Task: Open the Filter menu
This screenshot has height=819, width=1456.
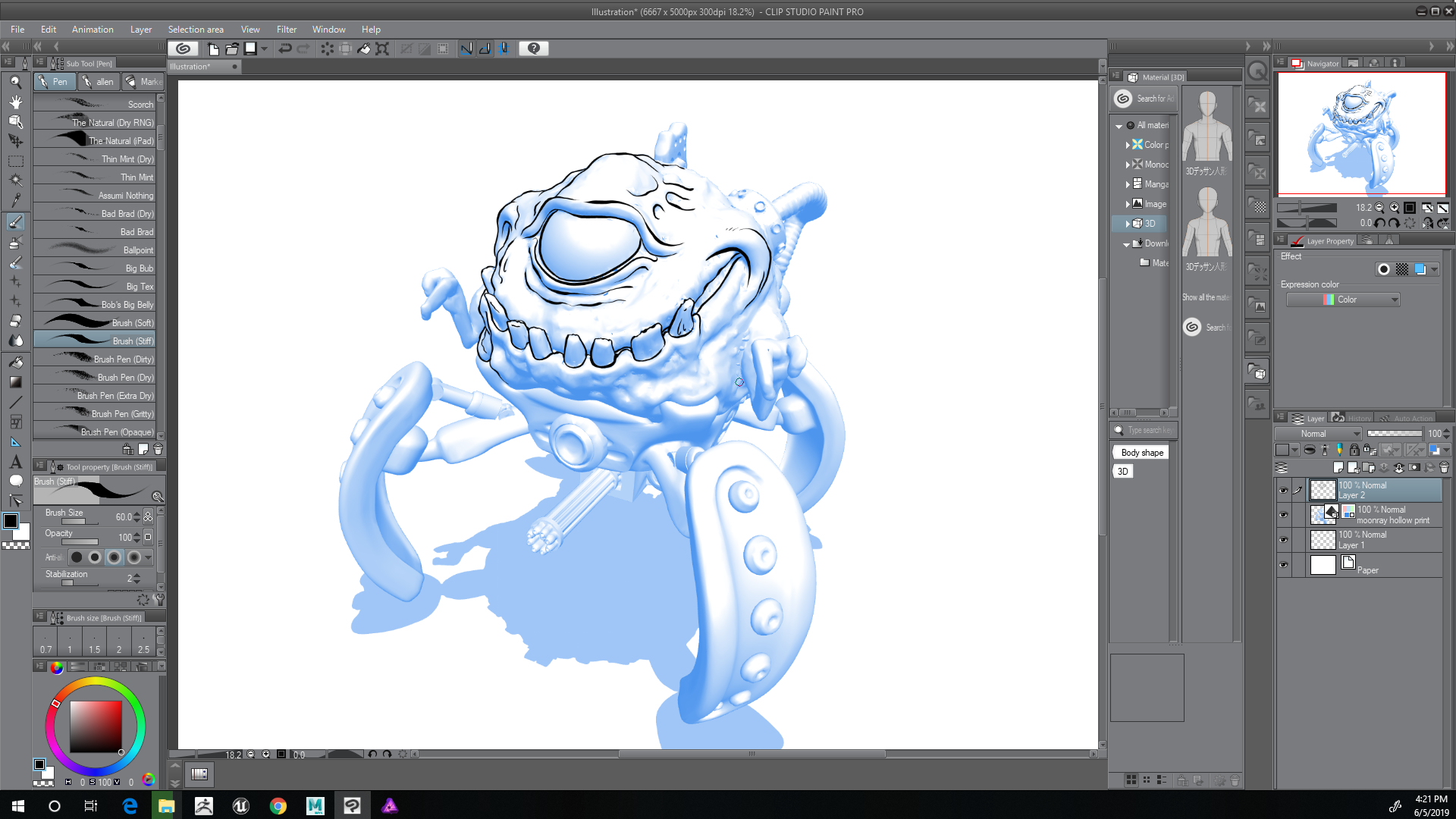Action: click(x=286, y=30)
